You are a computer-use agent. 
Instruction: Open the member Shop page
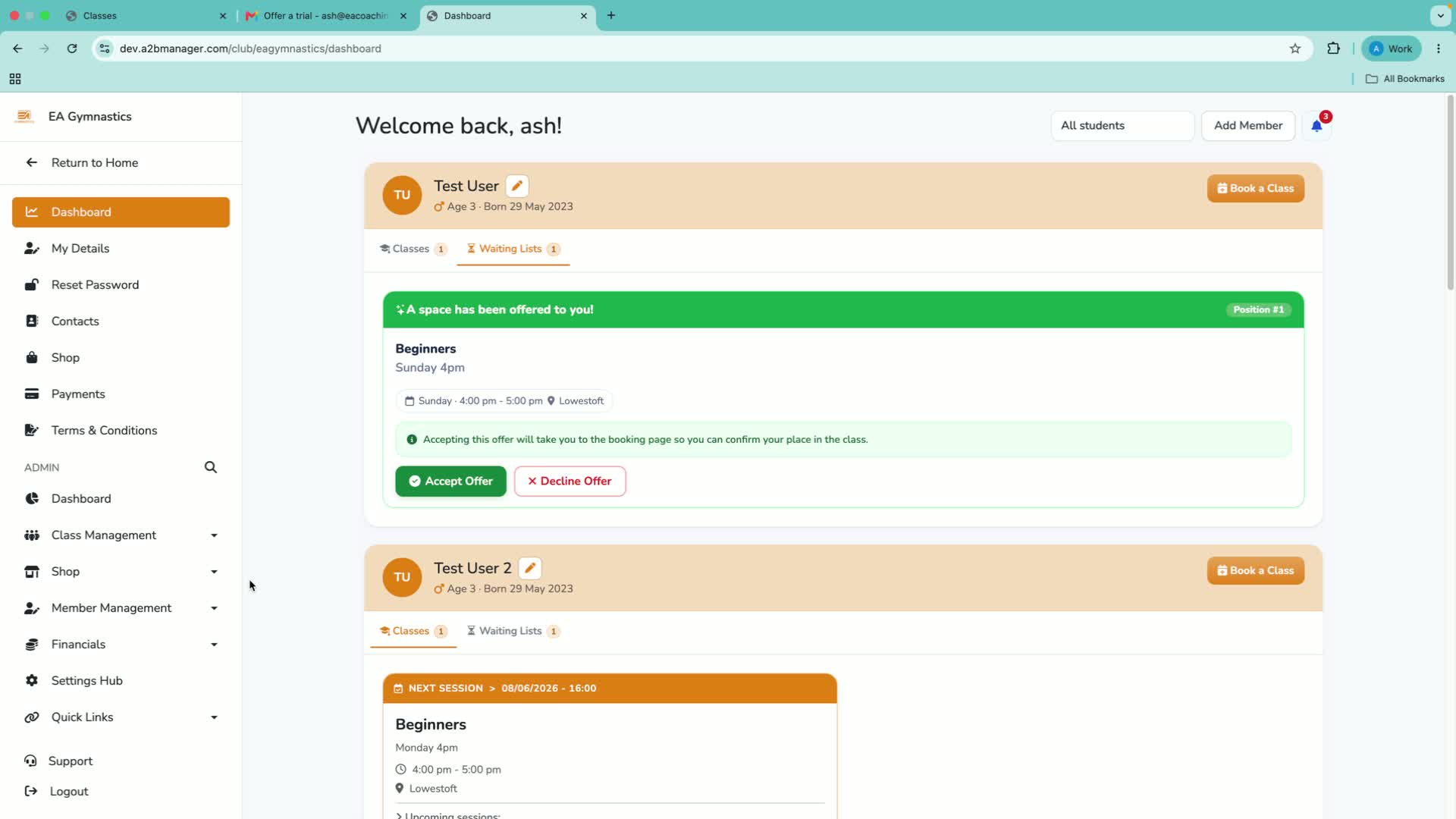(x=121, y=357)
